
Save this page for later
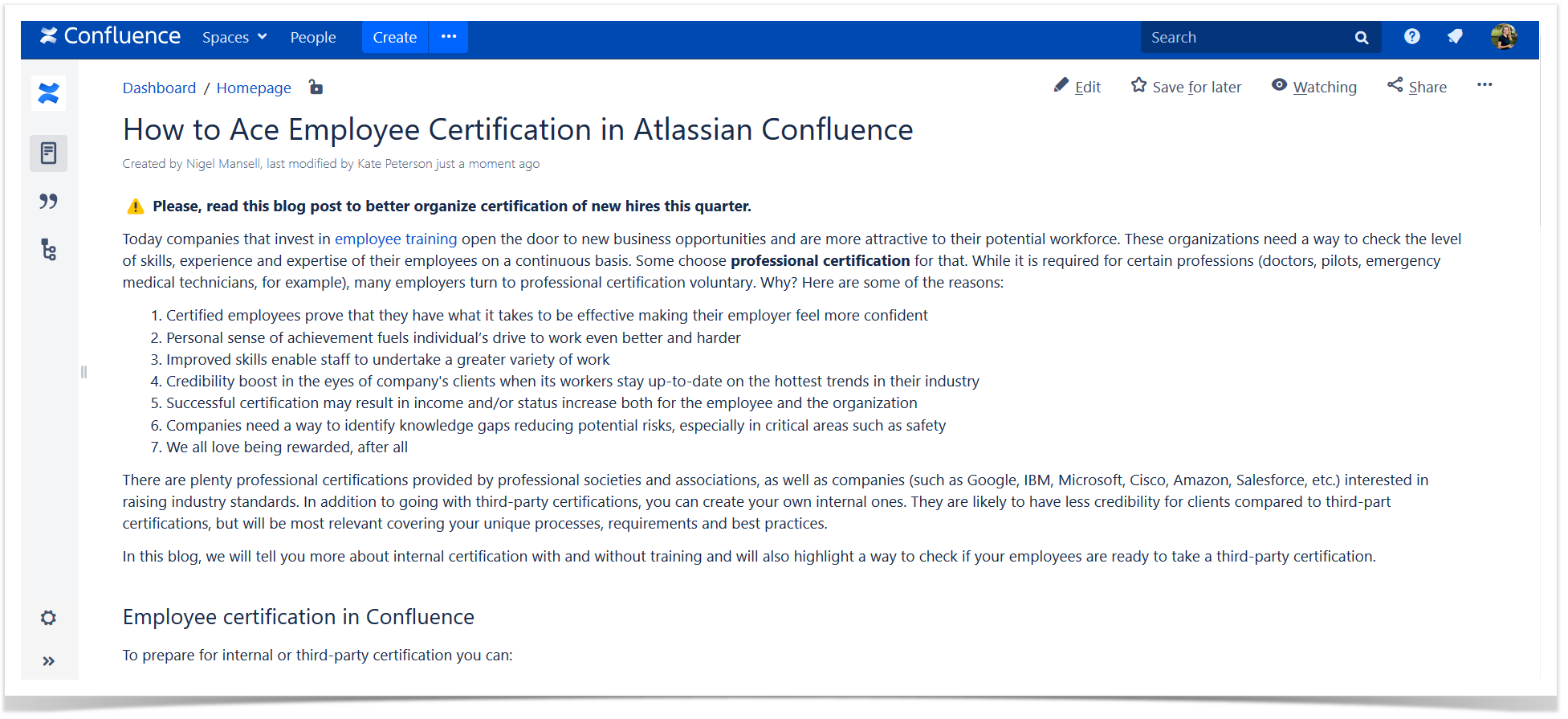[x=1186, y=87]
